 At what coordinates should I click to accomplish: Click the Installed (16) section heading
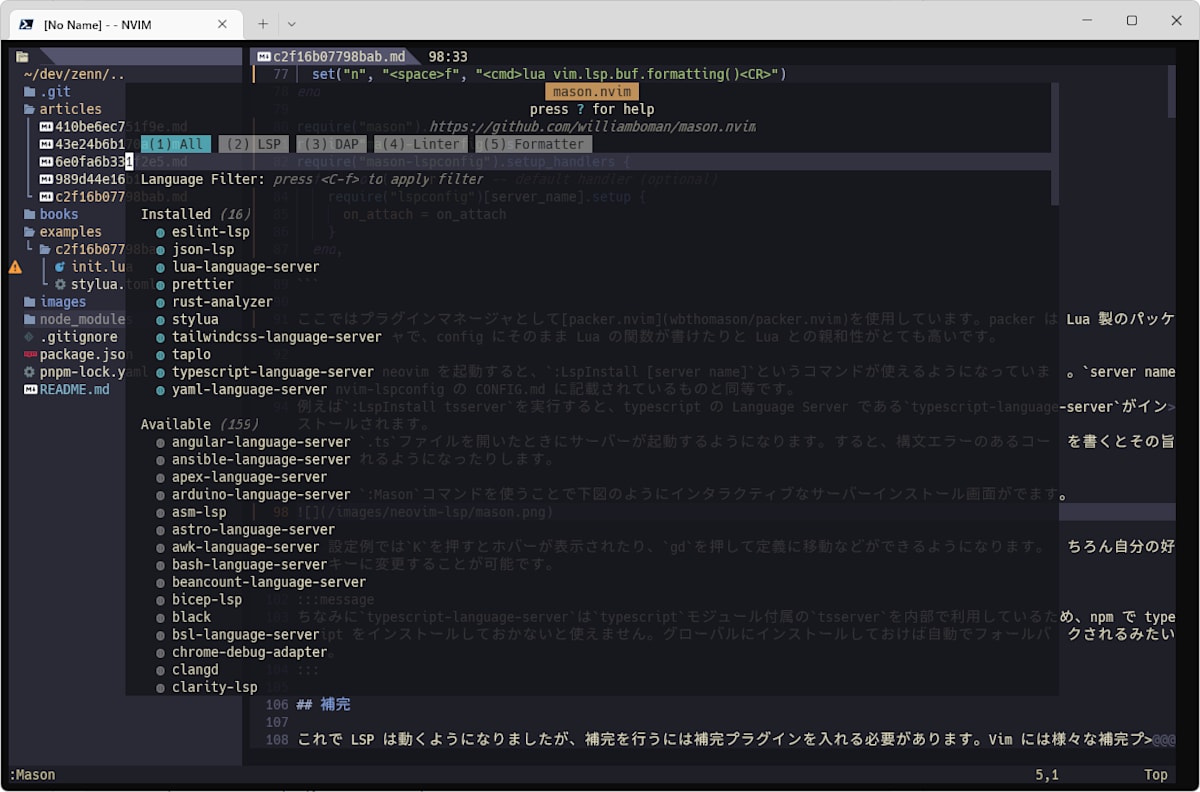(195, 214)
